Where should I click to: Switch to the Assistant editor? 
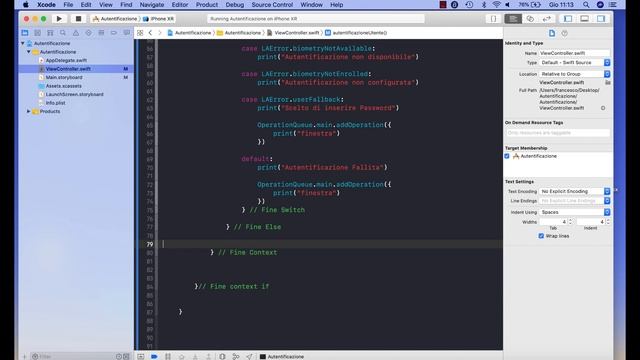[x=530, y=19]
